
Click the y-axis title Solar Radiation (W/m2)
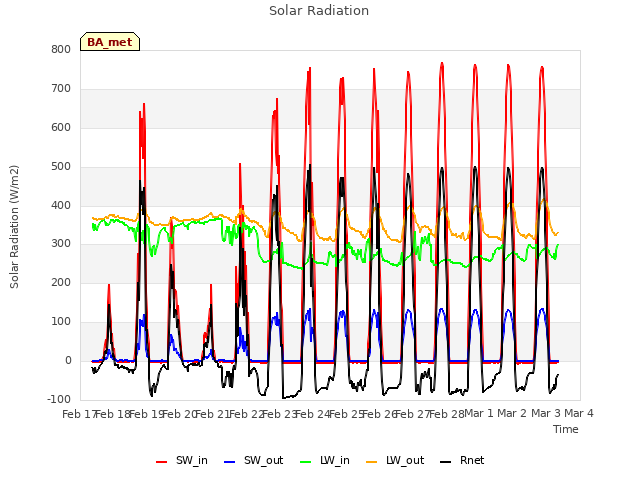14,227
